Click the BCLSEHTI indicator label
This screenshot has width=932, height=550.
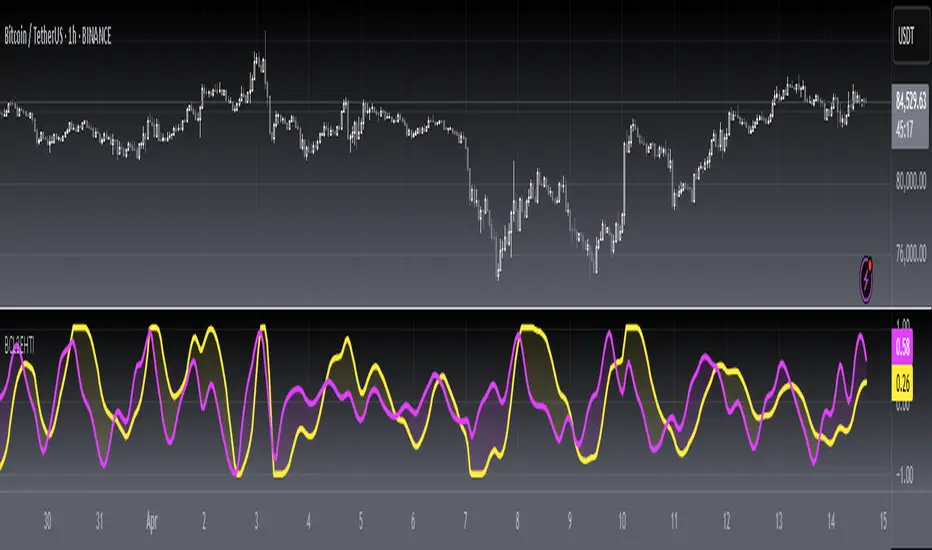[x=18, y=347]
